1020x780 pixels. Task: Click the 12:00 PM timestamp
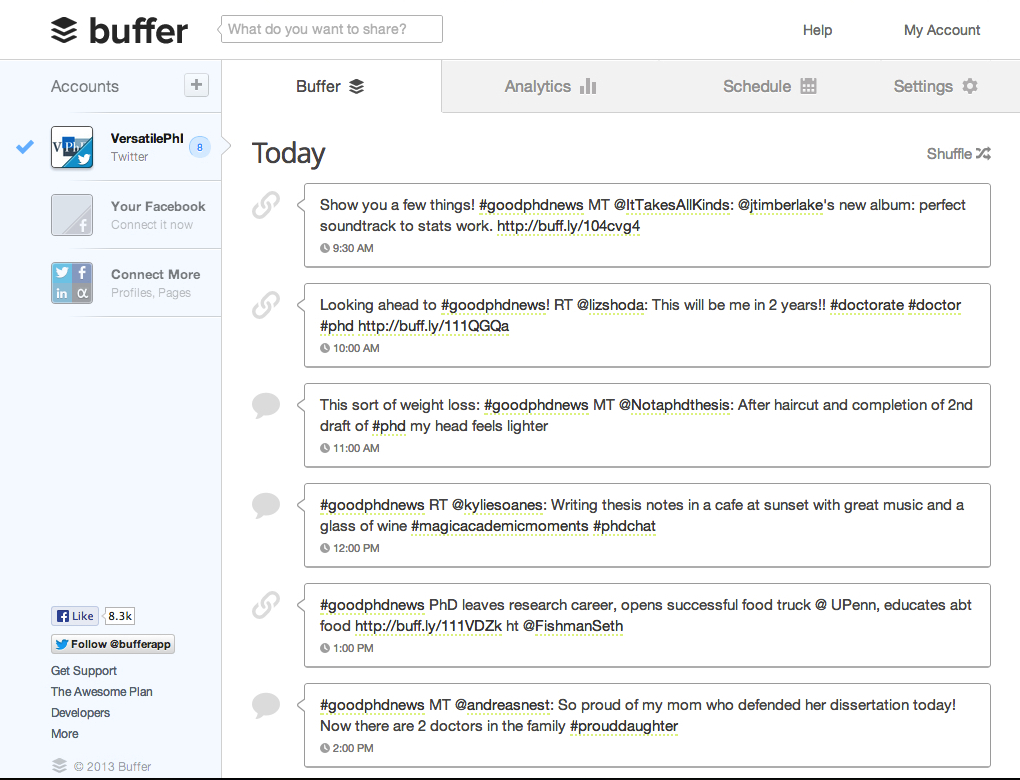356,548
